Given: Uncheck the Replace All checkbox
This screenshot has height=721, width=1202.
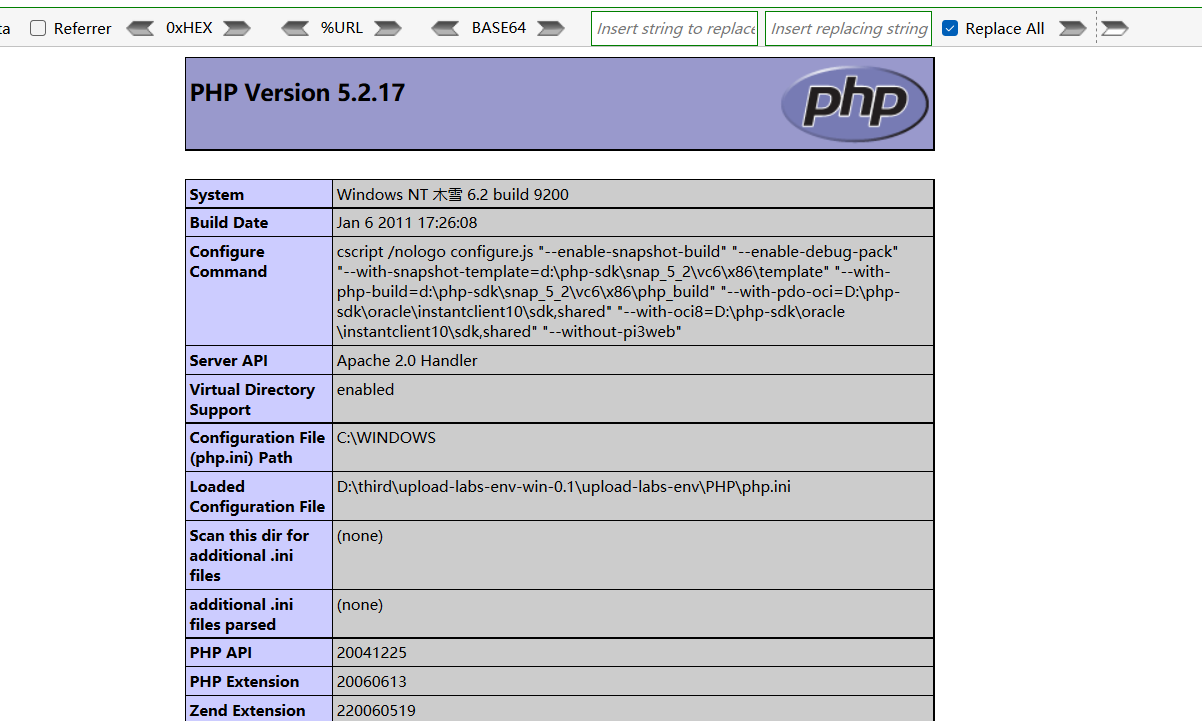Looking at the screenshot, I should point(950,28).
